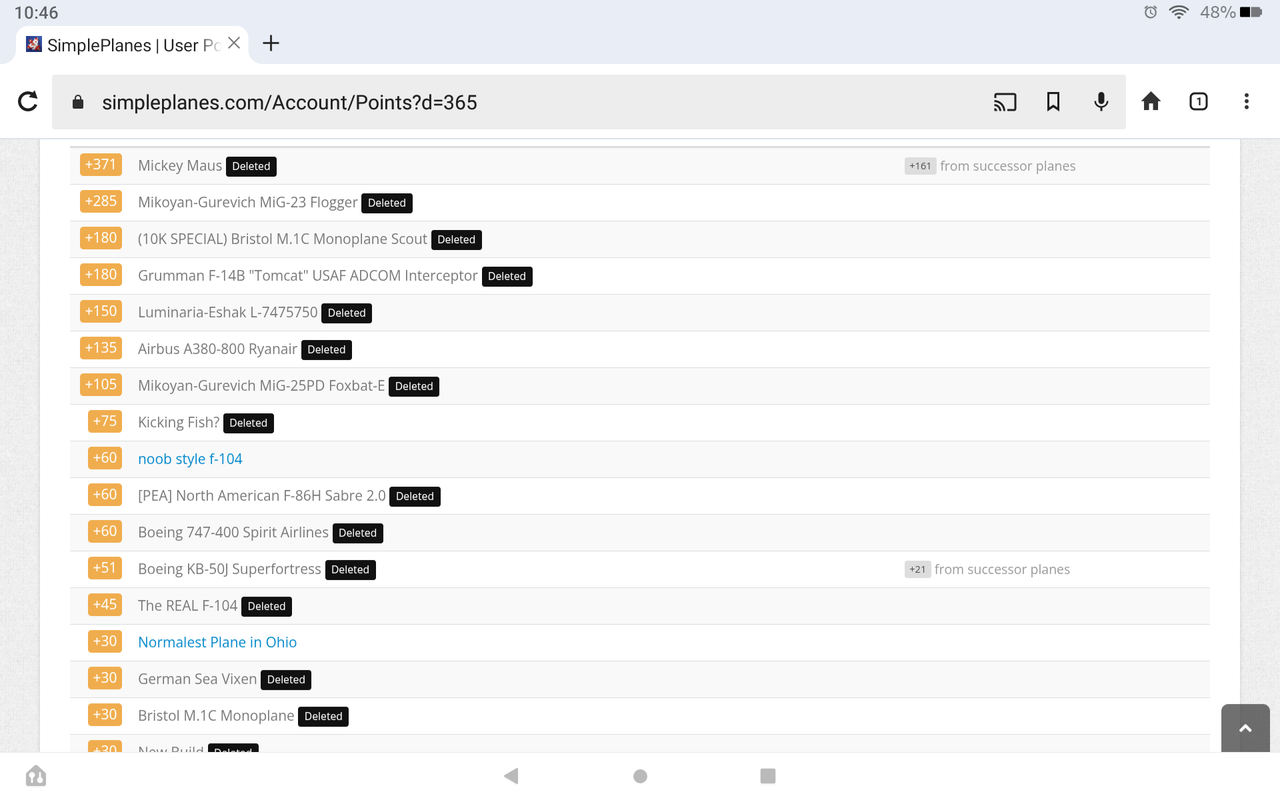This screenshot has width=1280, height=800.
Task: Select the SimplePlanes | User Points tab
Action: [x=132, y=44]
